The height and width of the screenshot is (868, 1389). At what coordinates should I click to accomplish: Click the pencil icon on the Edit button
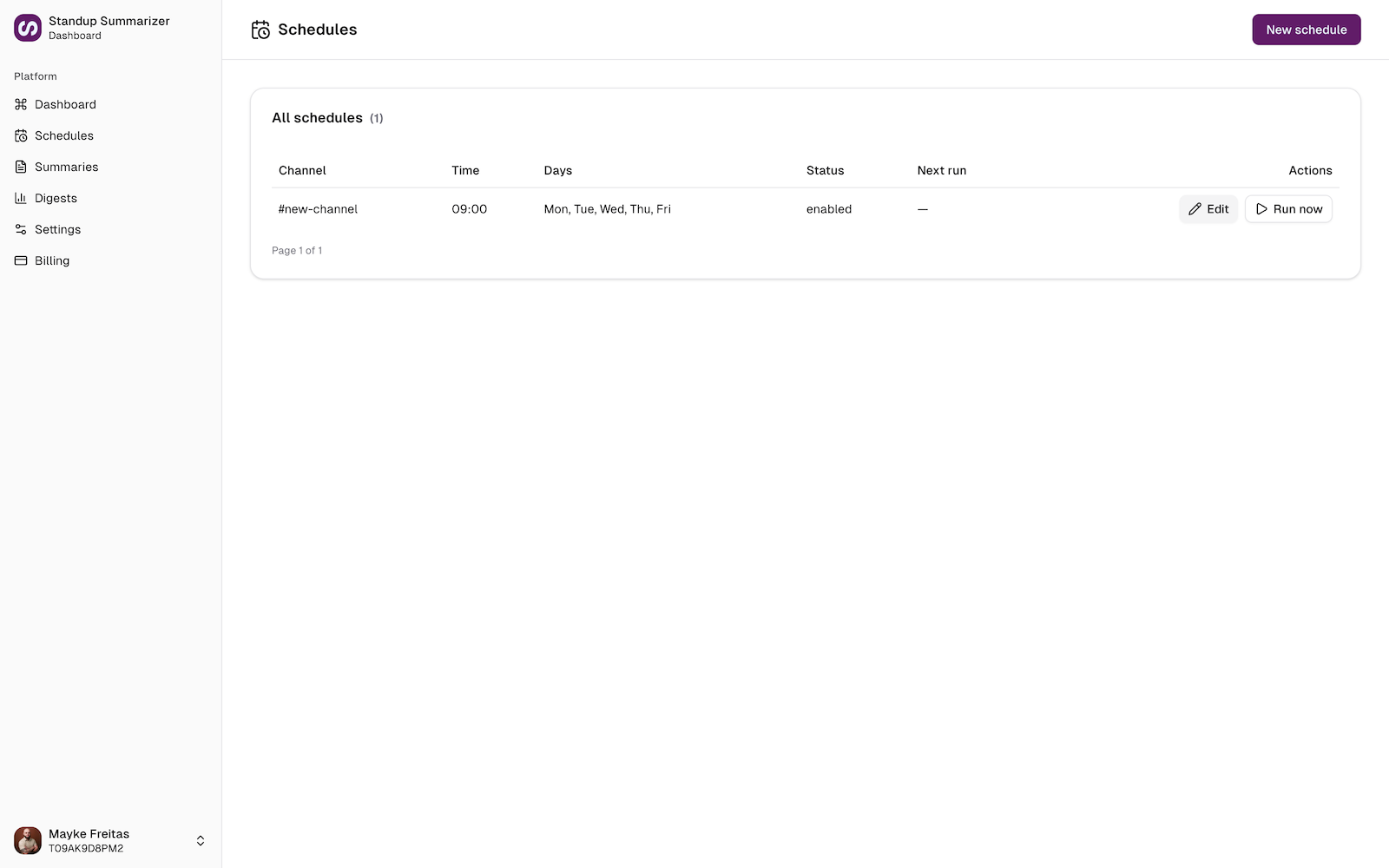[x=1195, y=209]
